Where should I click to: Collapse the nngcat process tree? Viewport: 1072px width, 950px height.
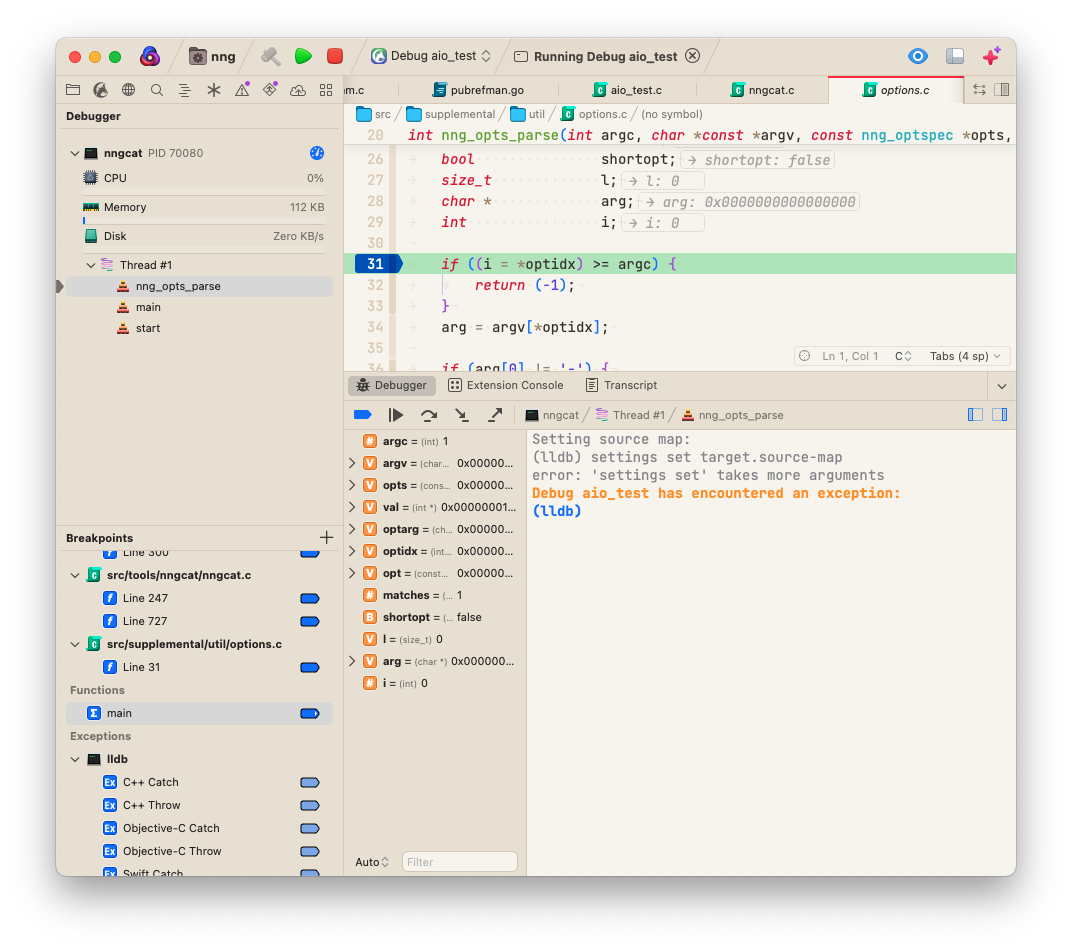click(75, 153)
